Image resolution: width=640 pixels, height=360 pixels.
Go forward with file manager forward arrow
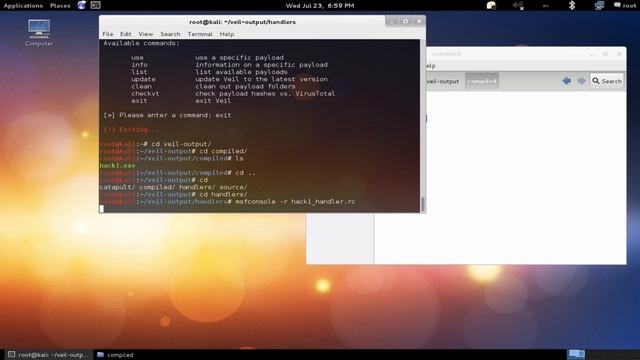click(582, 81)
